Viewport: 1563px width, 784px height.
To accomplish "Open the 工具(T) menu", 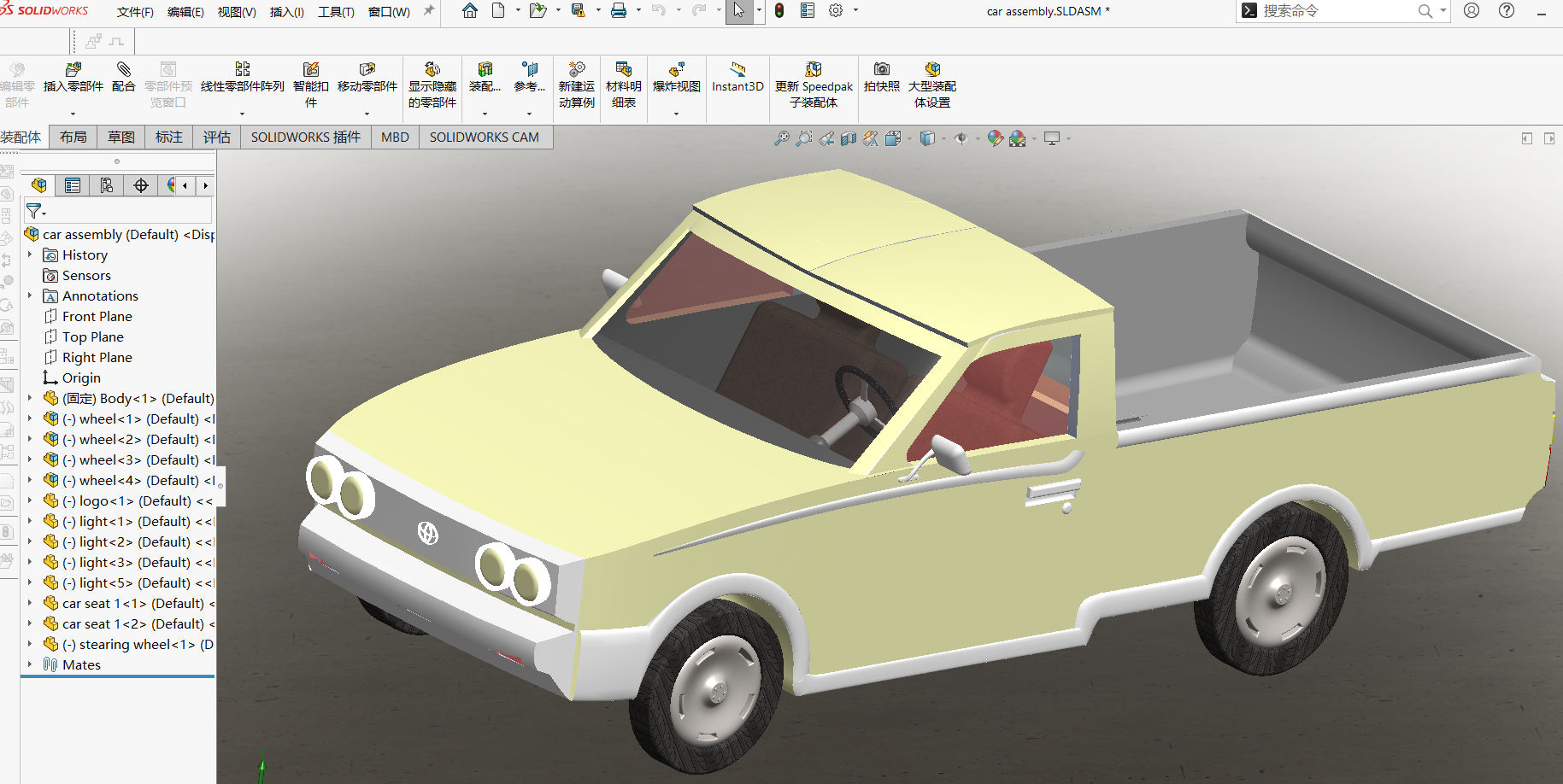I will pos(336,12).
